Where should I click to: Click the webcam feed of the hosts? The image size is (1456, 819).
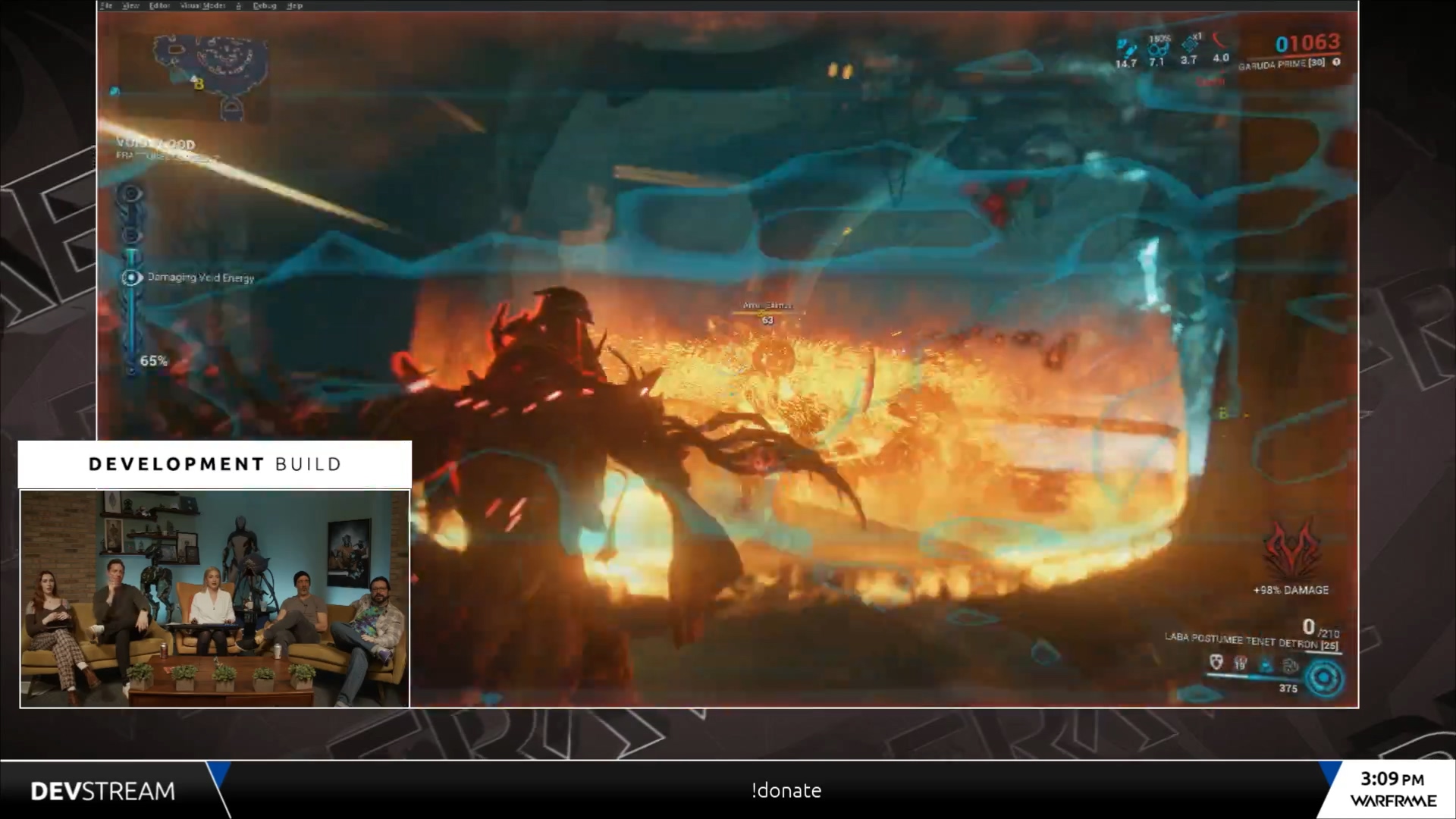click(215, 599)
